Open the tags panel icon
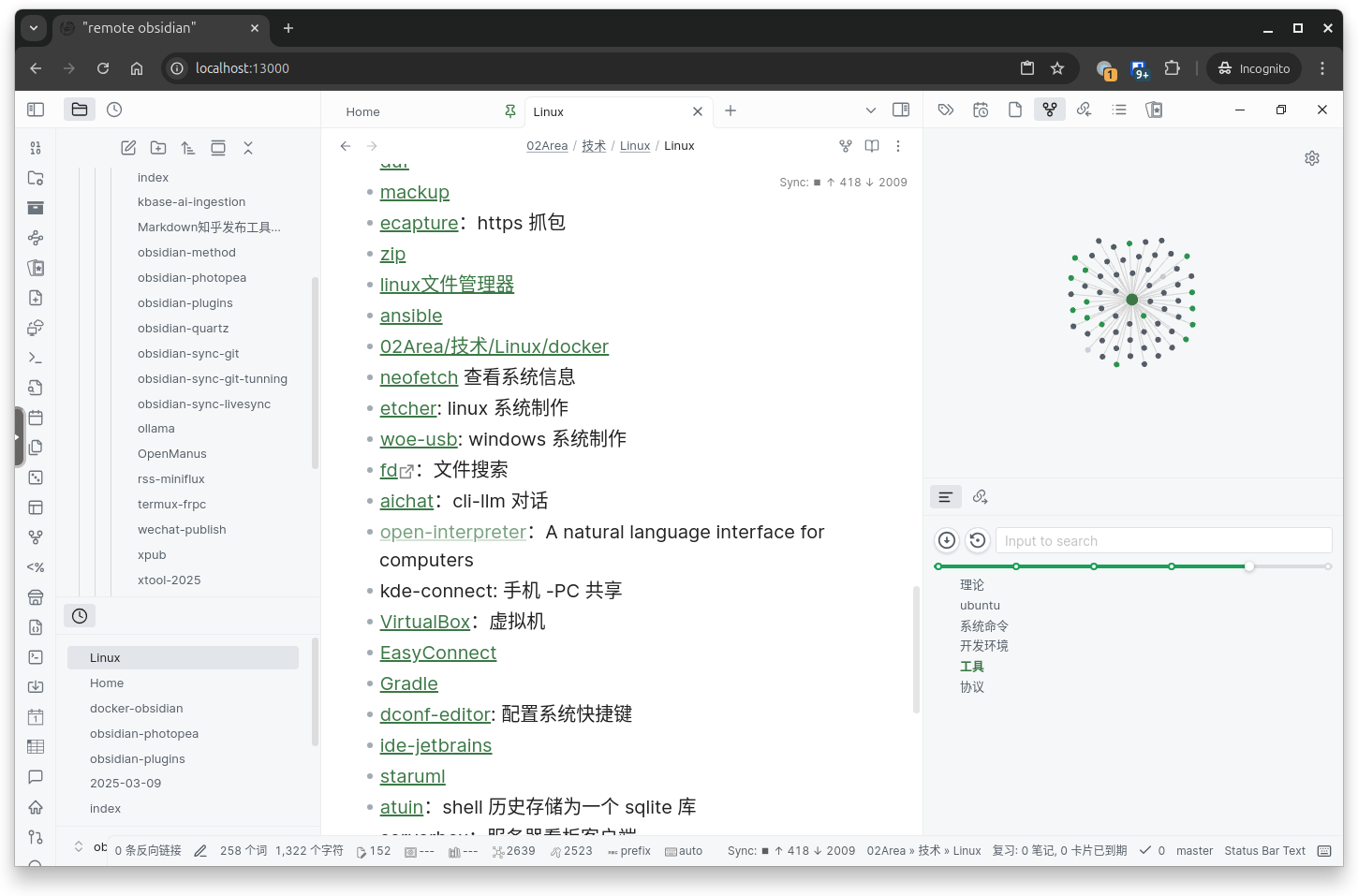The height and width of the screenshot is (896, 1358). pyautogui.click(x=946, y=110)
